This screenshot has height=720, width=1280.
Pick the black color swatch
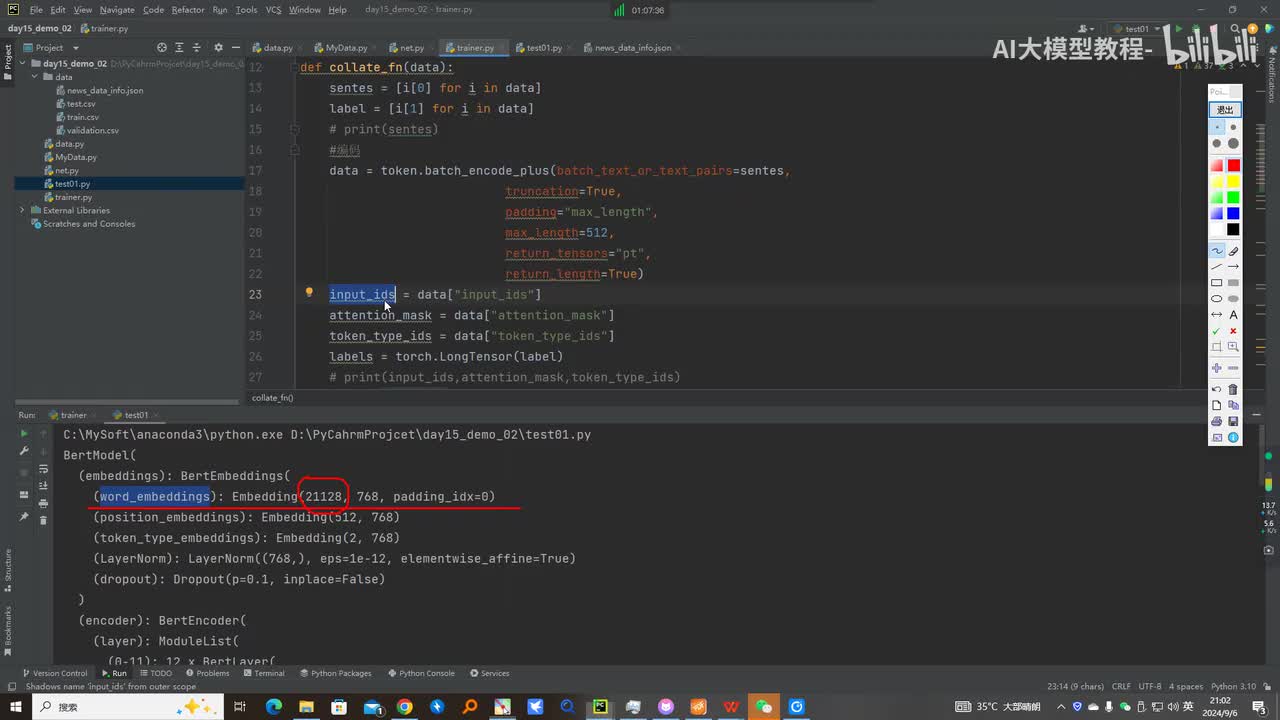(x=1233, y=230)
